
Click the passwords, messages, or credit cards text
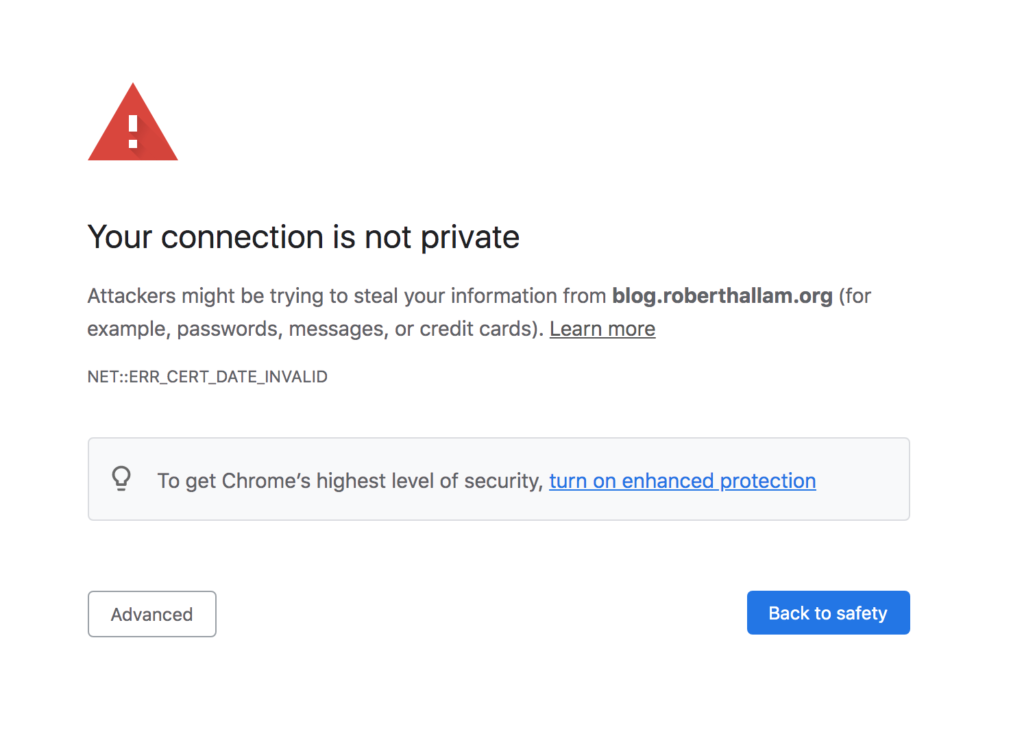click(358, 328)
